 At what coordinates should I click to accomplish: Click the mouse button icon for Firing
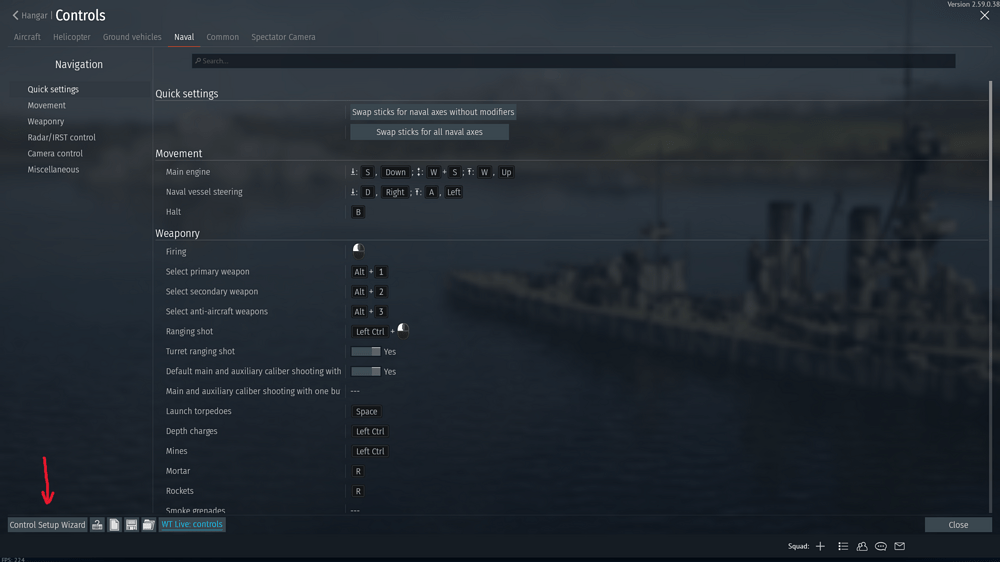(358, 251)
